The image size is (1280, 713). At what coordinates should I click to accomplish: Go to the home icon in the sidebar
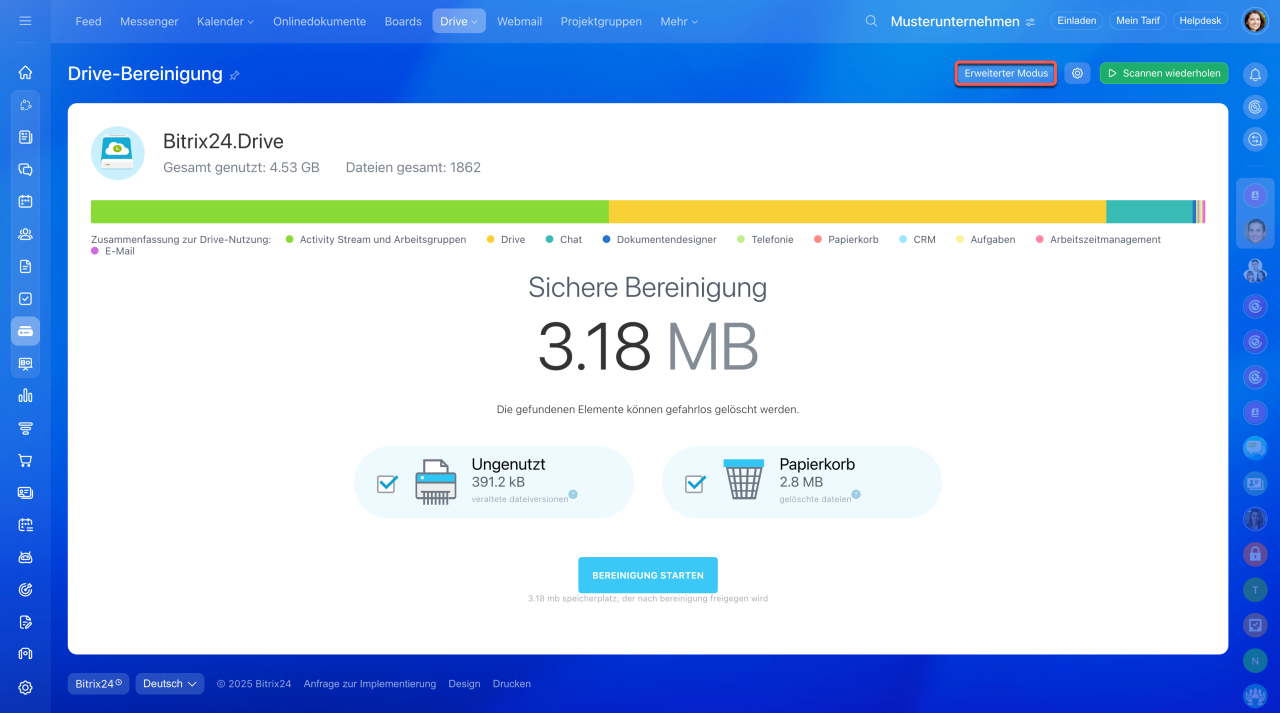coord(25,72)
